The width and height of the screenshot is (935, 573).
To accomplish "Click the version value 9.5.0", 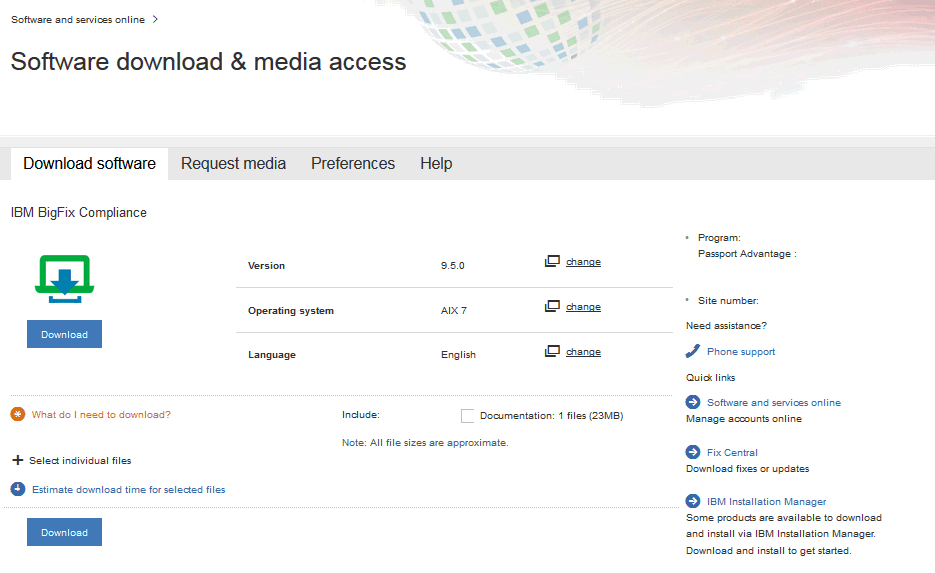I will point(453,265).
